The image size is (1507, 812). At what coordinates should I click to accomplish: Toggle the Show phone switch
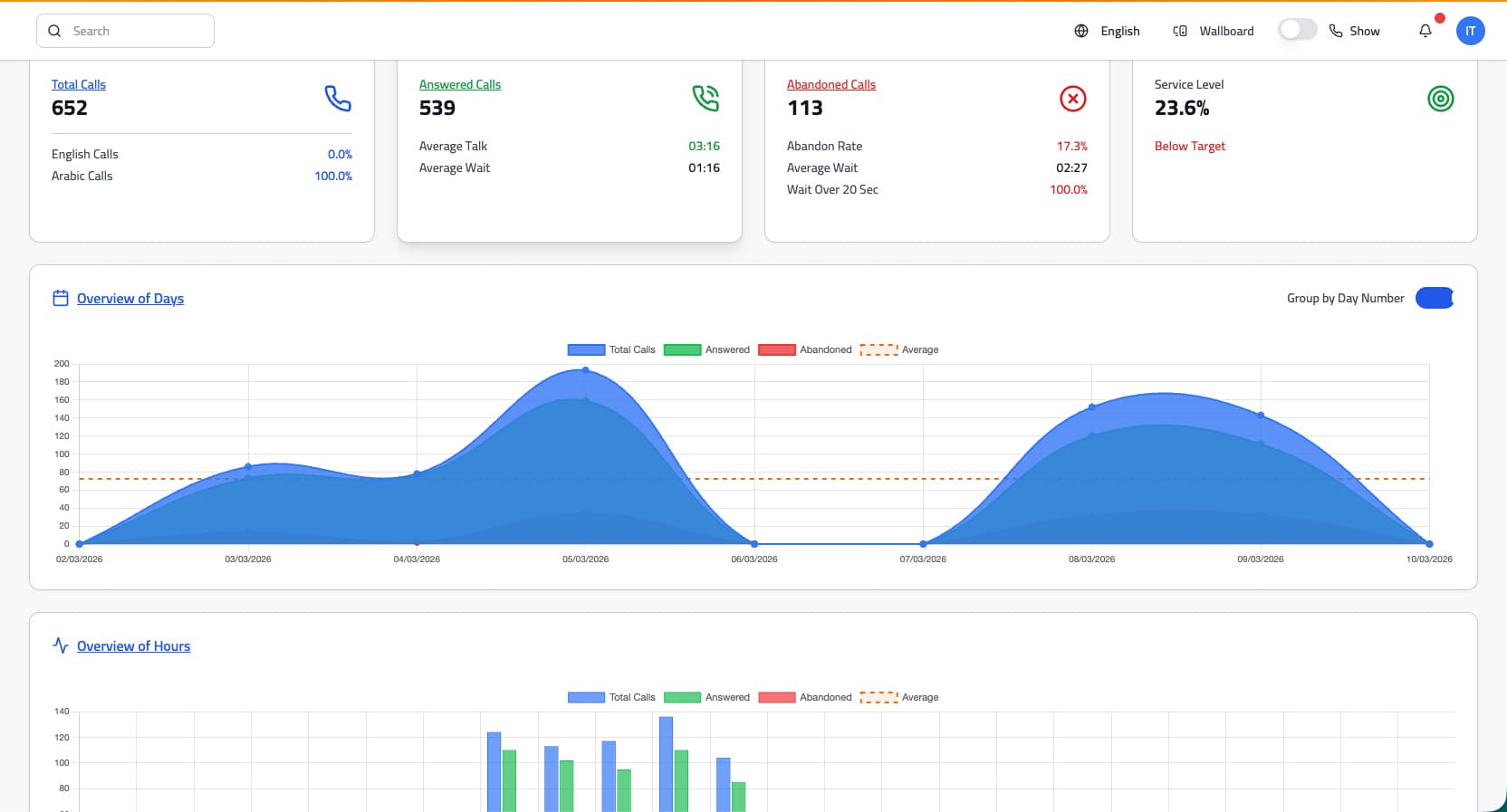(1297, 30)
